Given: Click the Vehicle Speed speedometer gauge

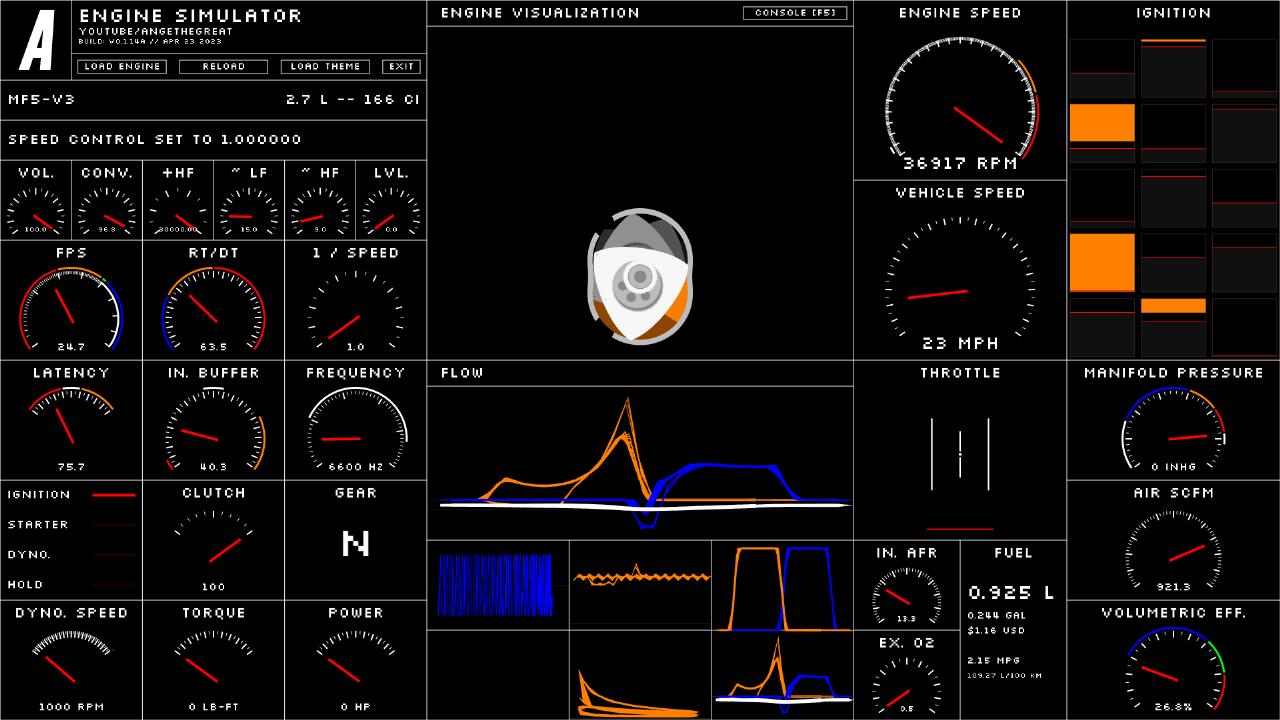Looking at the screenshot, I should (960, 280).
